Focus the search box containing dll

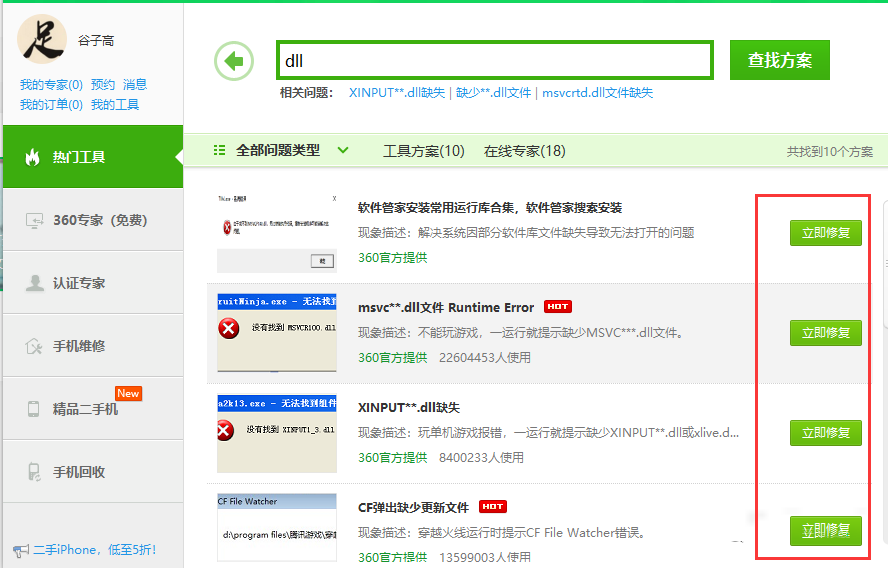coord(495,60)
